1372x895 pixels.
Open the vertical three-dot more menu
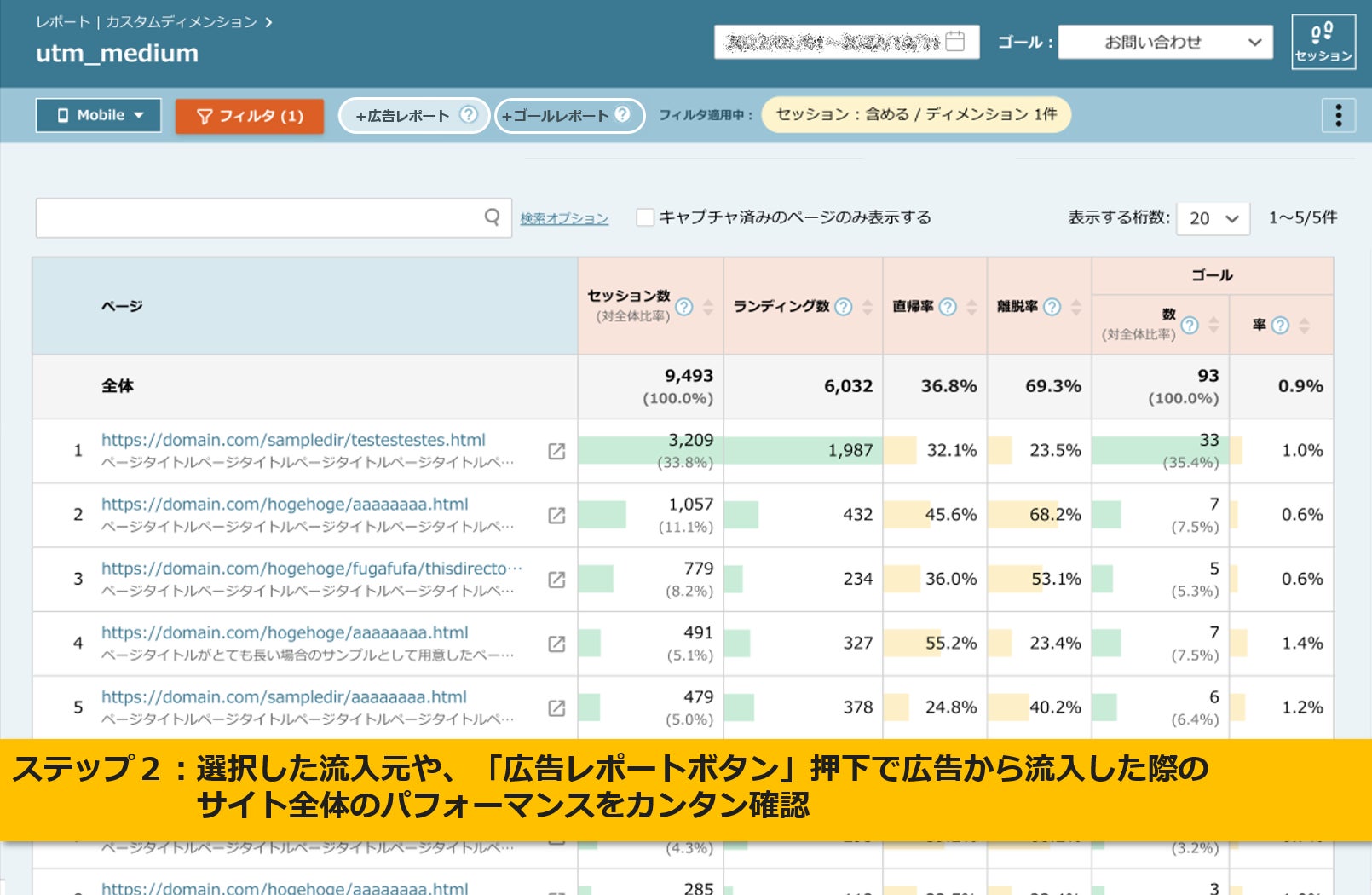[x=1338, y=115]
